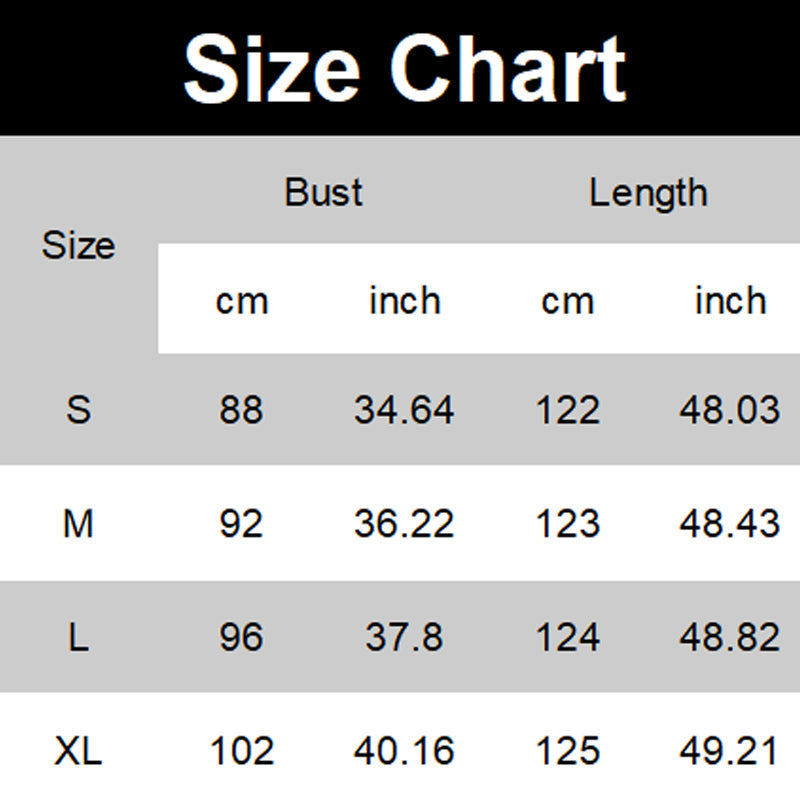Viewport: 800px width, 800px height.
Task: Click the M size label
Action: coord(78,523)
